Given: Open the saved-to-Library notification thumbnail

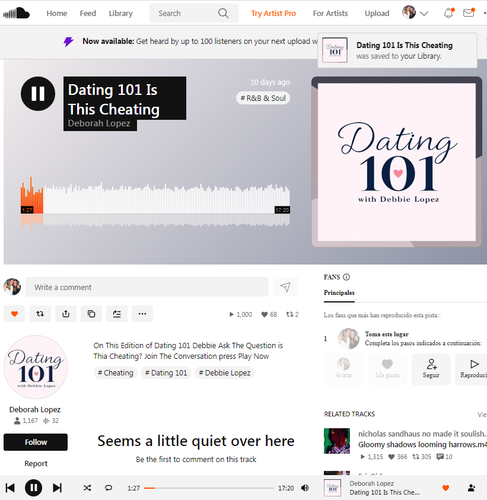Looking at the screenshot, I should pyautogui.click(x=335, y=50).
